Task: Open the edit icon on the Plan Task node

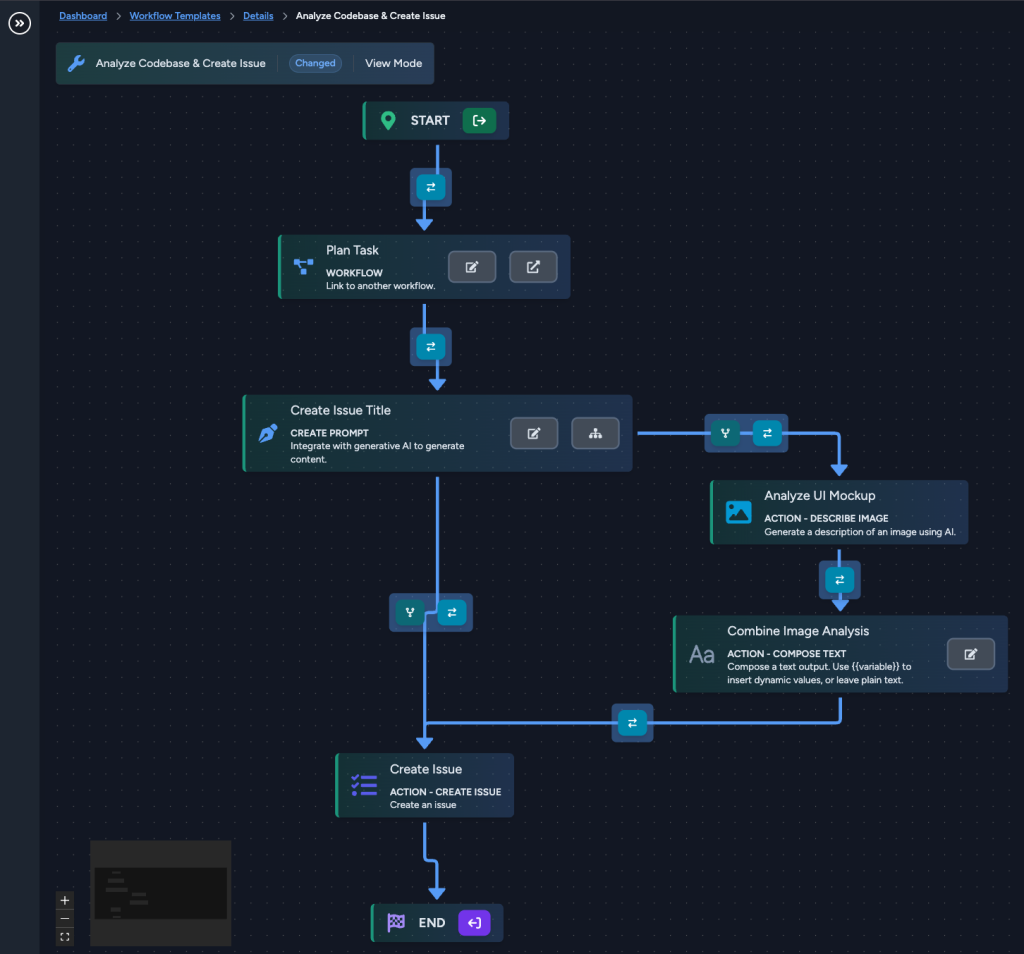Action: click(472, 266)
